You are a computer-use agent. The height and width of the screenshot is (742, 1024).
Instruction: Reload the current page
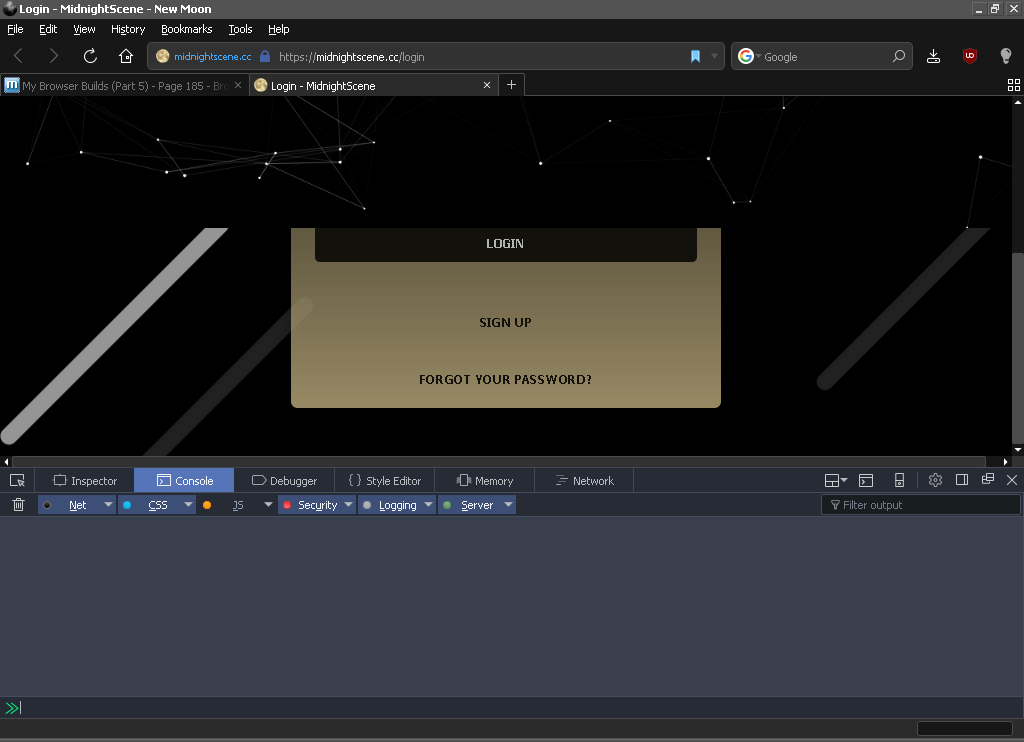click(90, 56)
